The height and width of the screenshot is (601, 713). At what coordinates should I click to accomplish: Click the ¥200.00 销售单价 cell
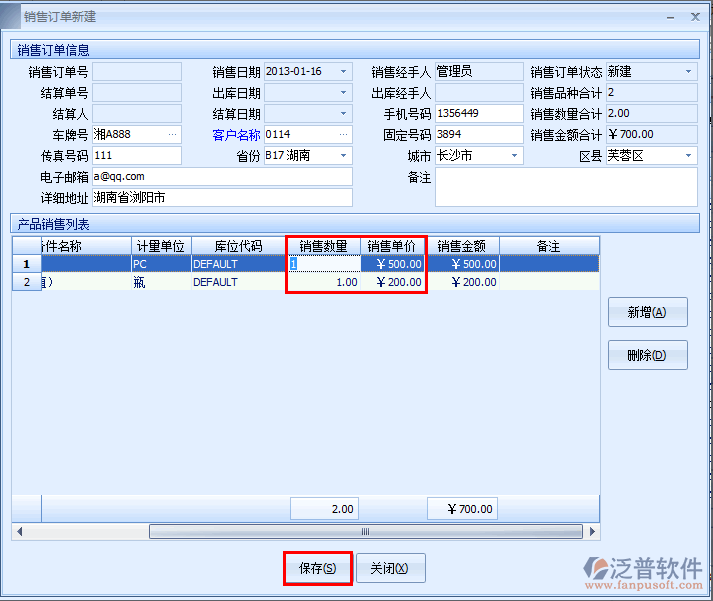click(x=393, y=282)
